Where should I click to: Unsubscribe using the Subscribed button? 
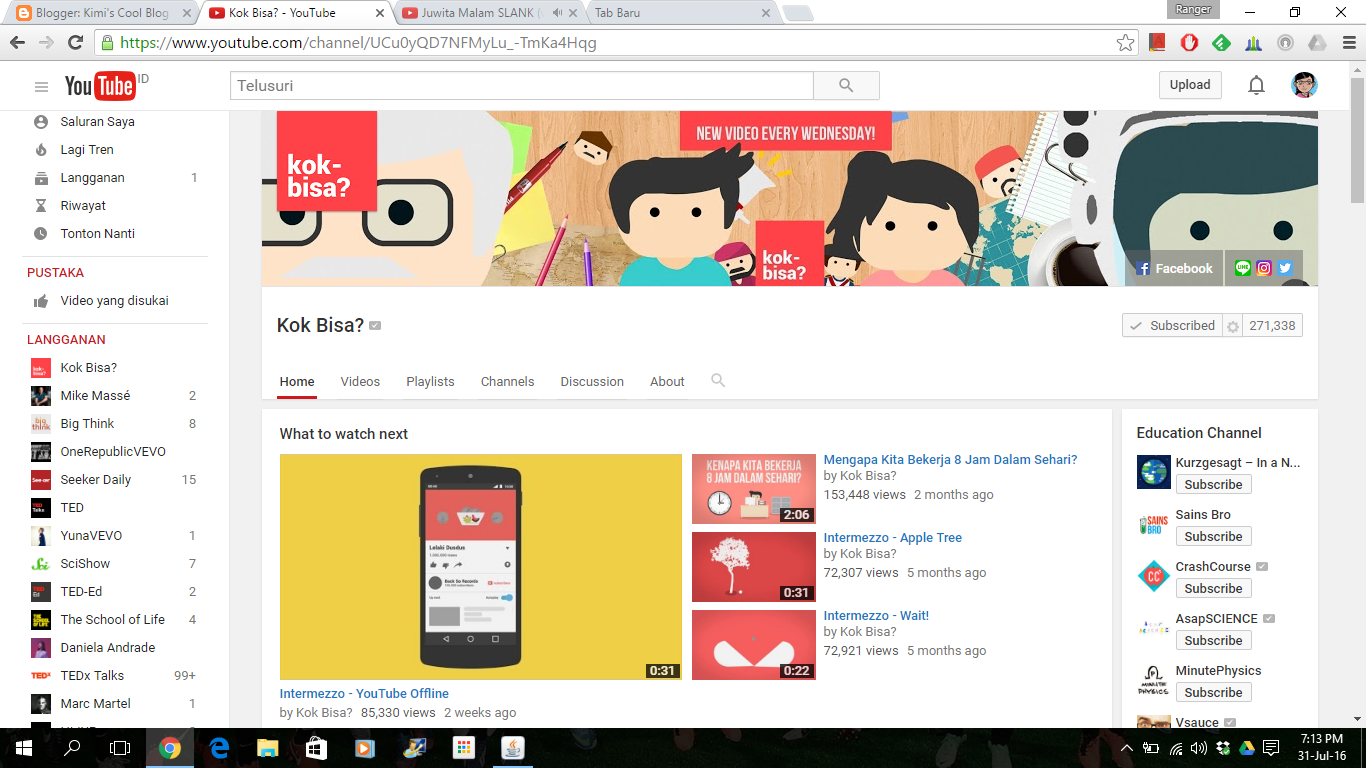pos(1172,326)
